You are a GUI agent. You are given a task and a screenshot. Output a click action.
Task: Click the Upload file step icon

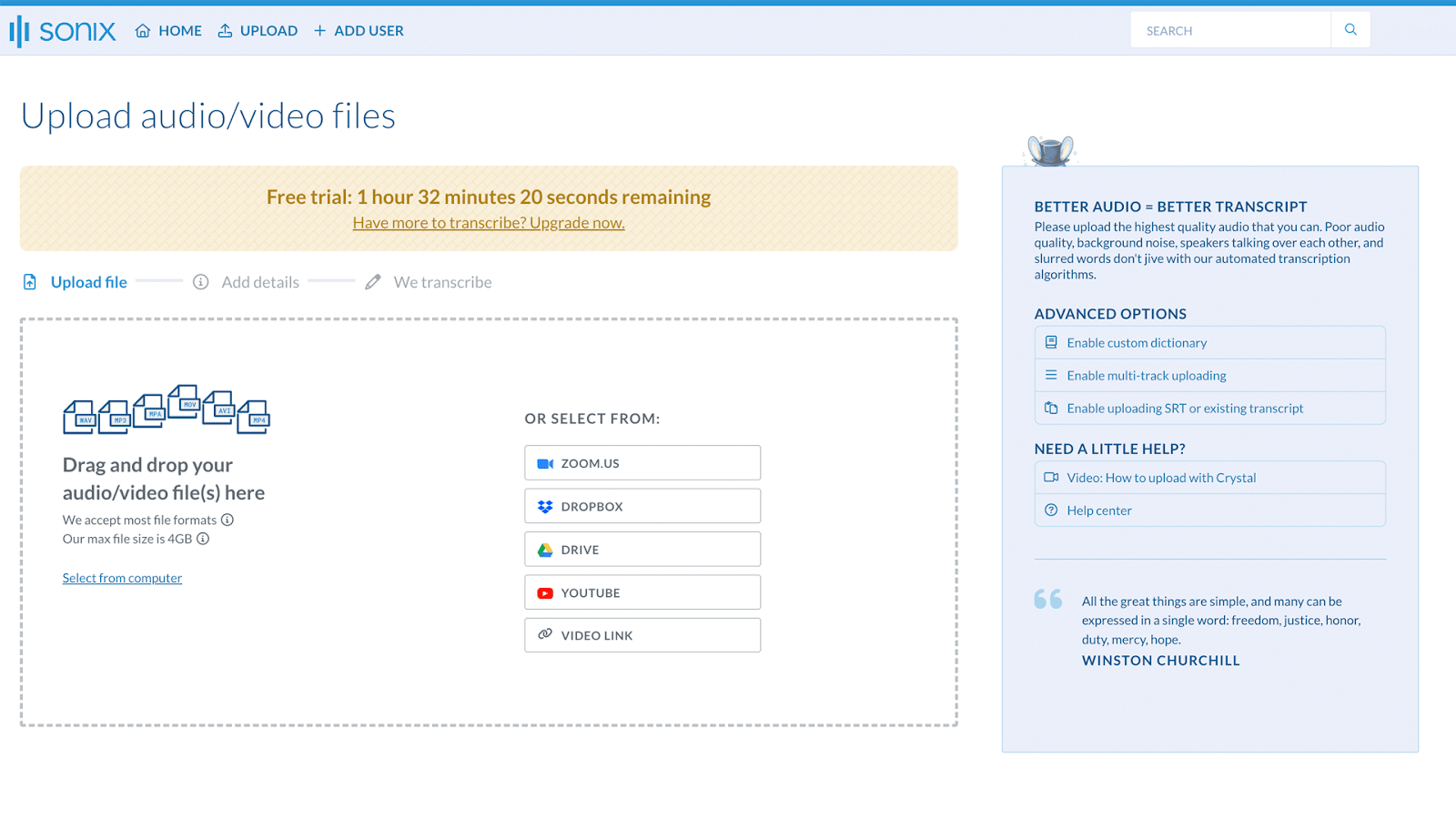[x=30, y=282]
